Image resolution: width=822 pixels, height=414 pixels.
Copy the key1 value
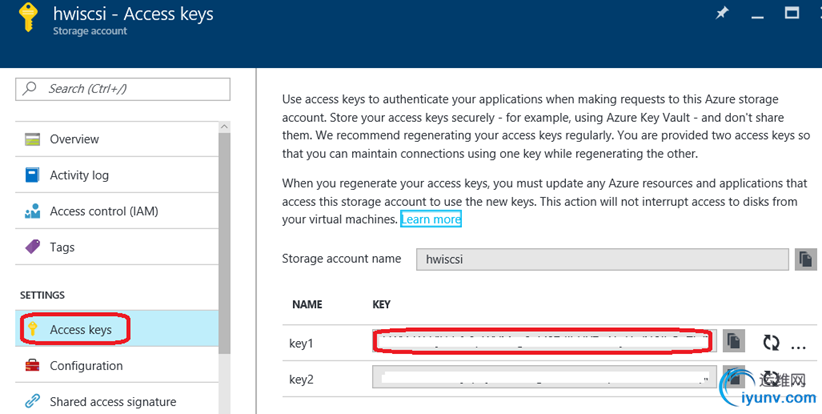(x=733, y=342)
